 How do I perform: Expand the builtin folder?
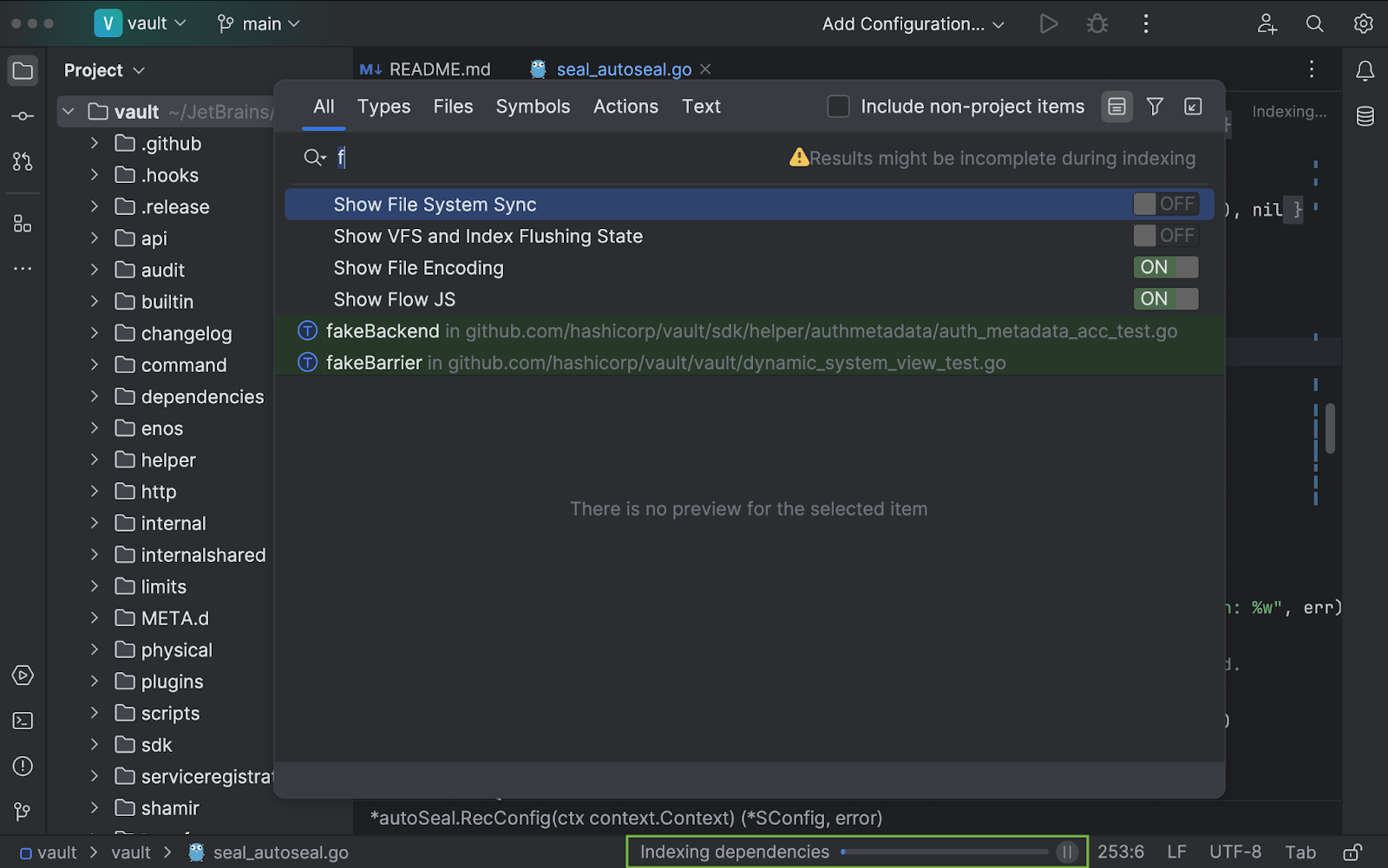[x=95, y=301]
